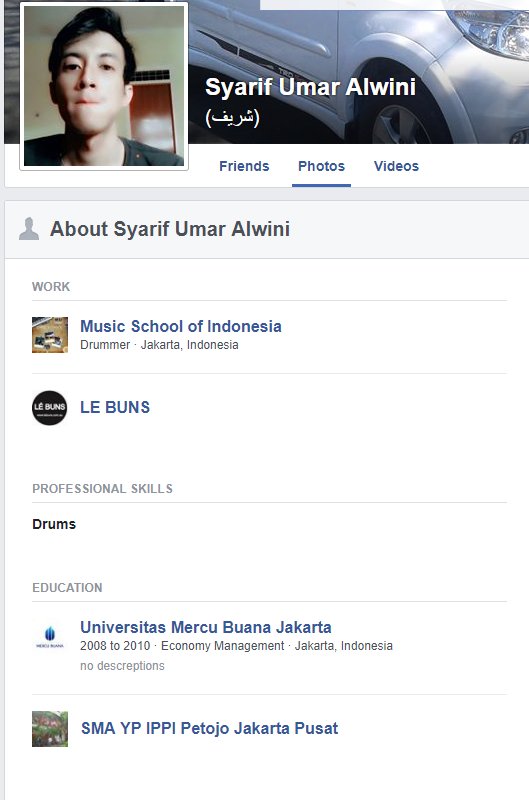This screenshot has height=800, width=529.
Task: Open the LE BUNS work link
Action: (x=115, y=407)
